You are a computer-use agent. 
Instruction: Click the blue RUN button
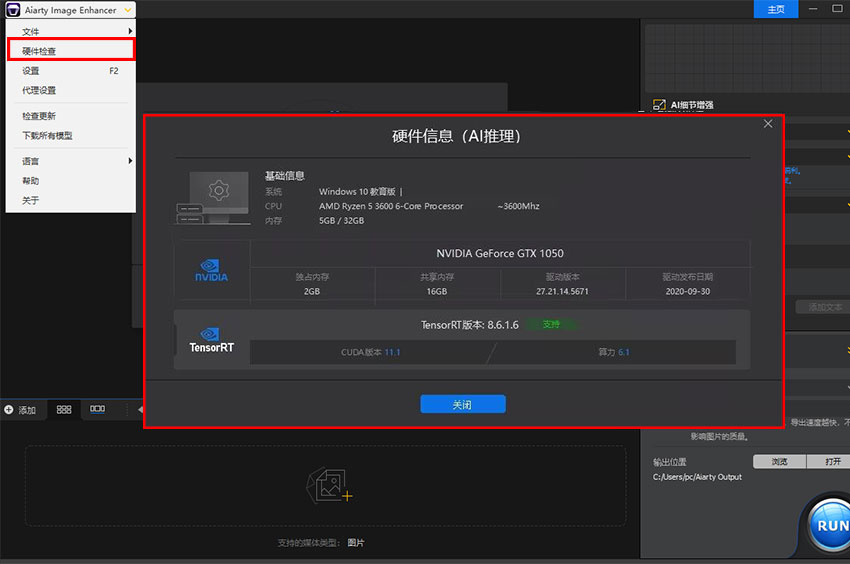830,525
